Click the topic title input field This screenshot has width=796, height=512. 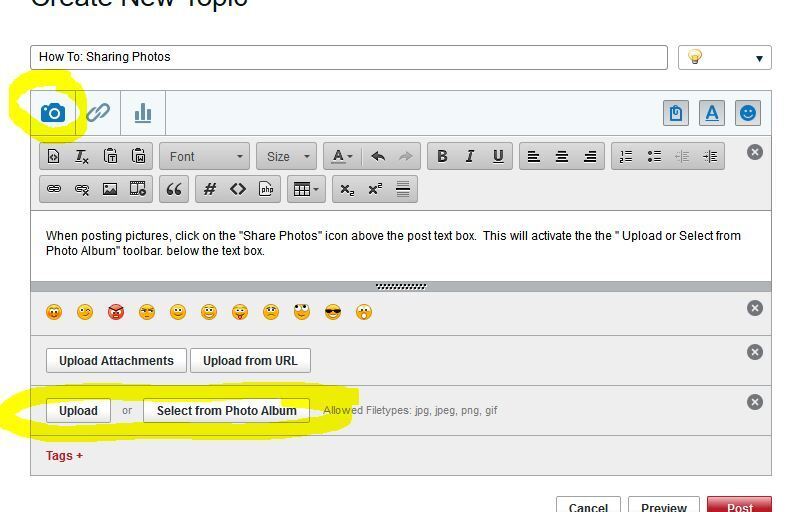(348, 57)
